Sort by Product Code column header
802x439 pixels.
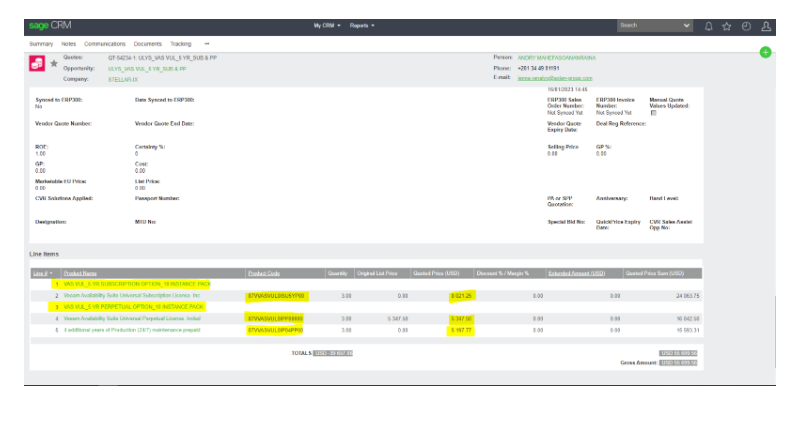pos(264,273)
